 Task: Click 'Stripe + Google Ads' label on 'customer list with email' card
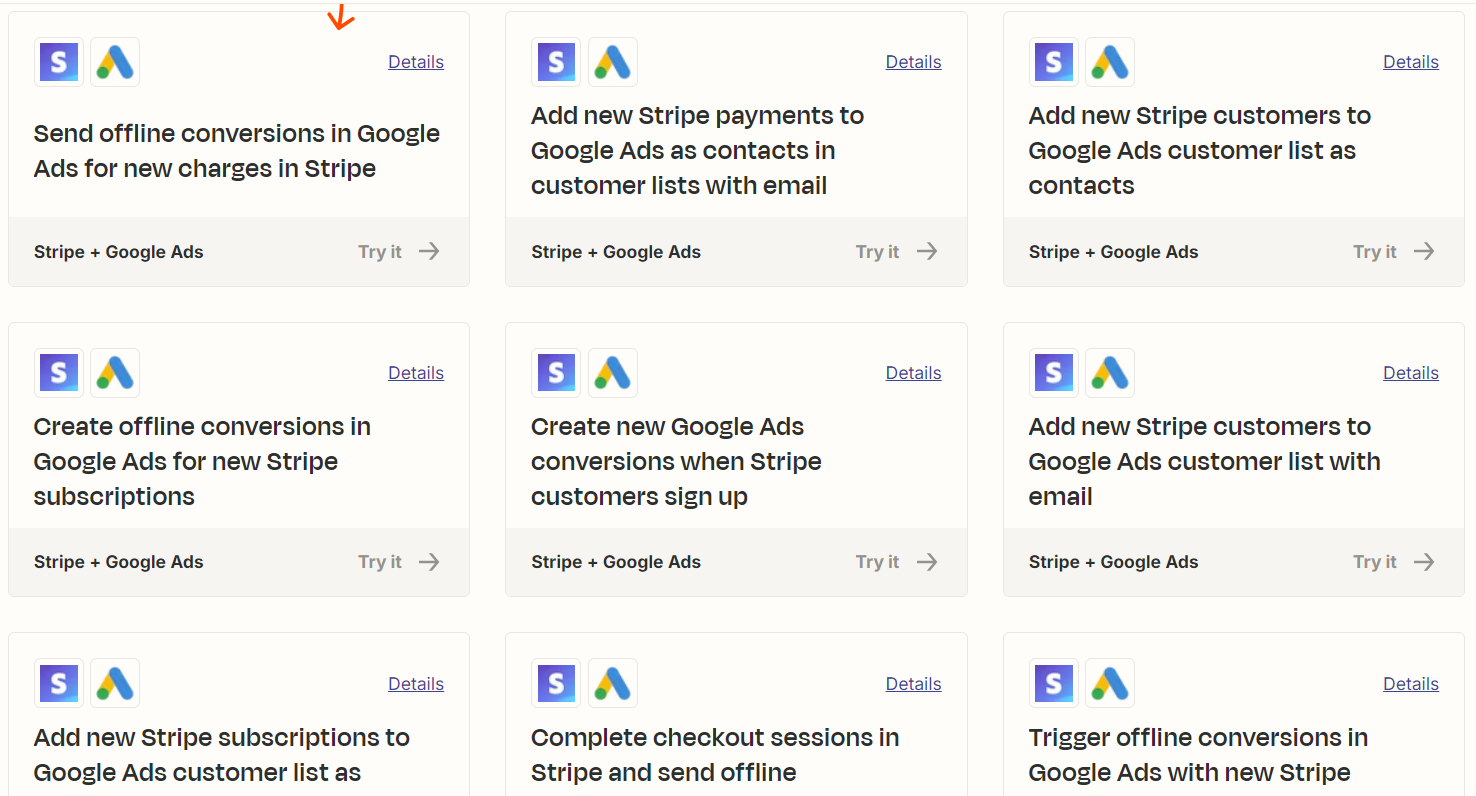1114,562
